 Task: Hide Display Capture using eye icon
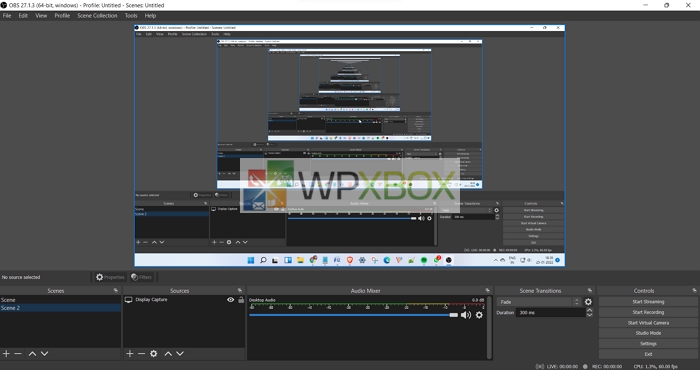(x=230, y=300)
